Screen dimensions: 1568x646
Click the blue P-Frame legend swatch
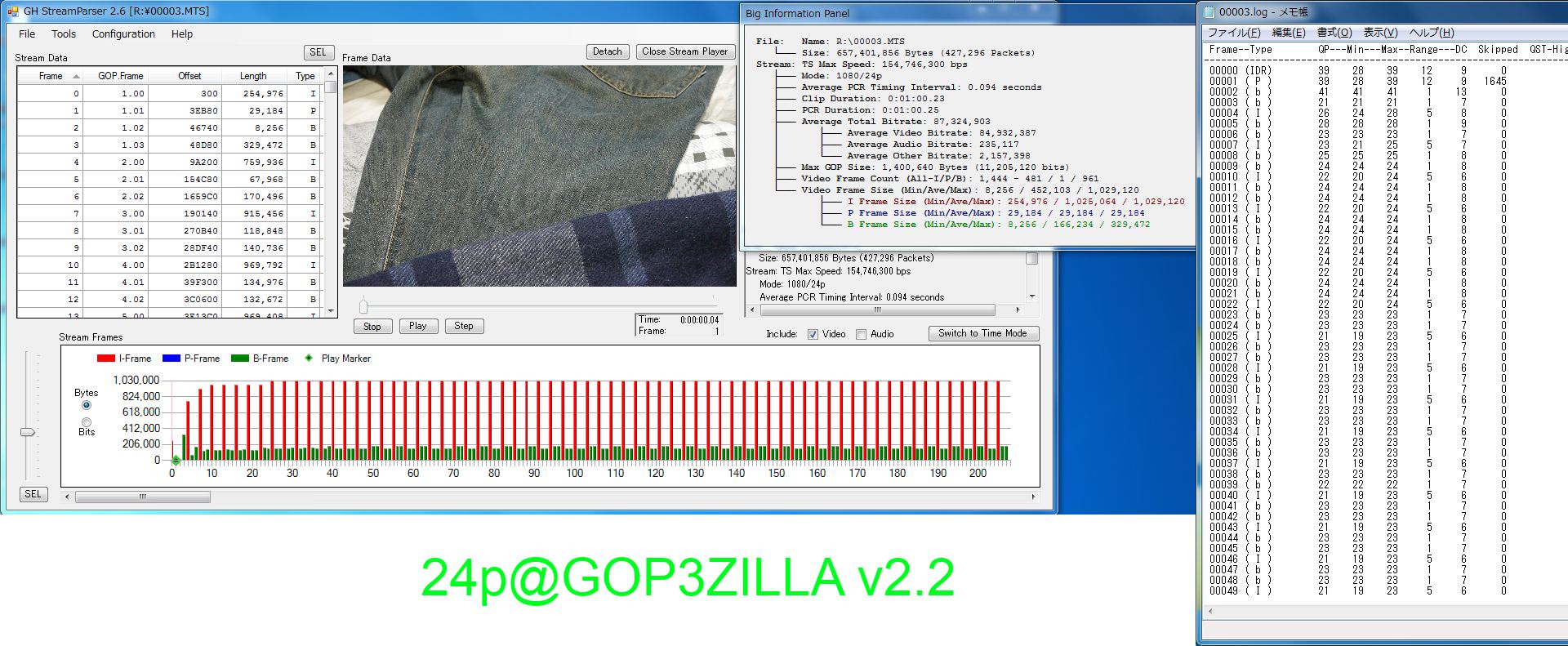tap(171, 359)
